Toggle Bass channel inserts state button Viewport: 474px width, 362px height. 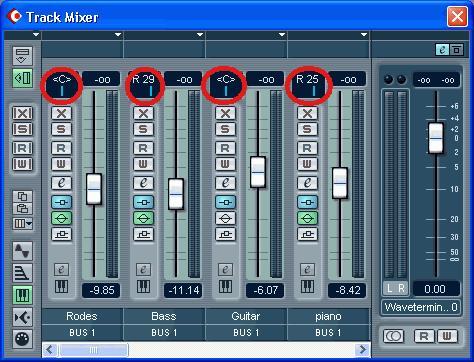pos(143,202)
